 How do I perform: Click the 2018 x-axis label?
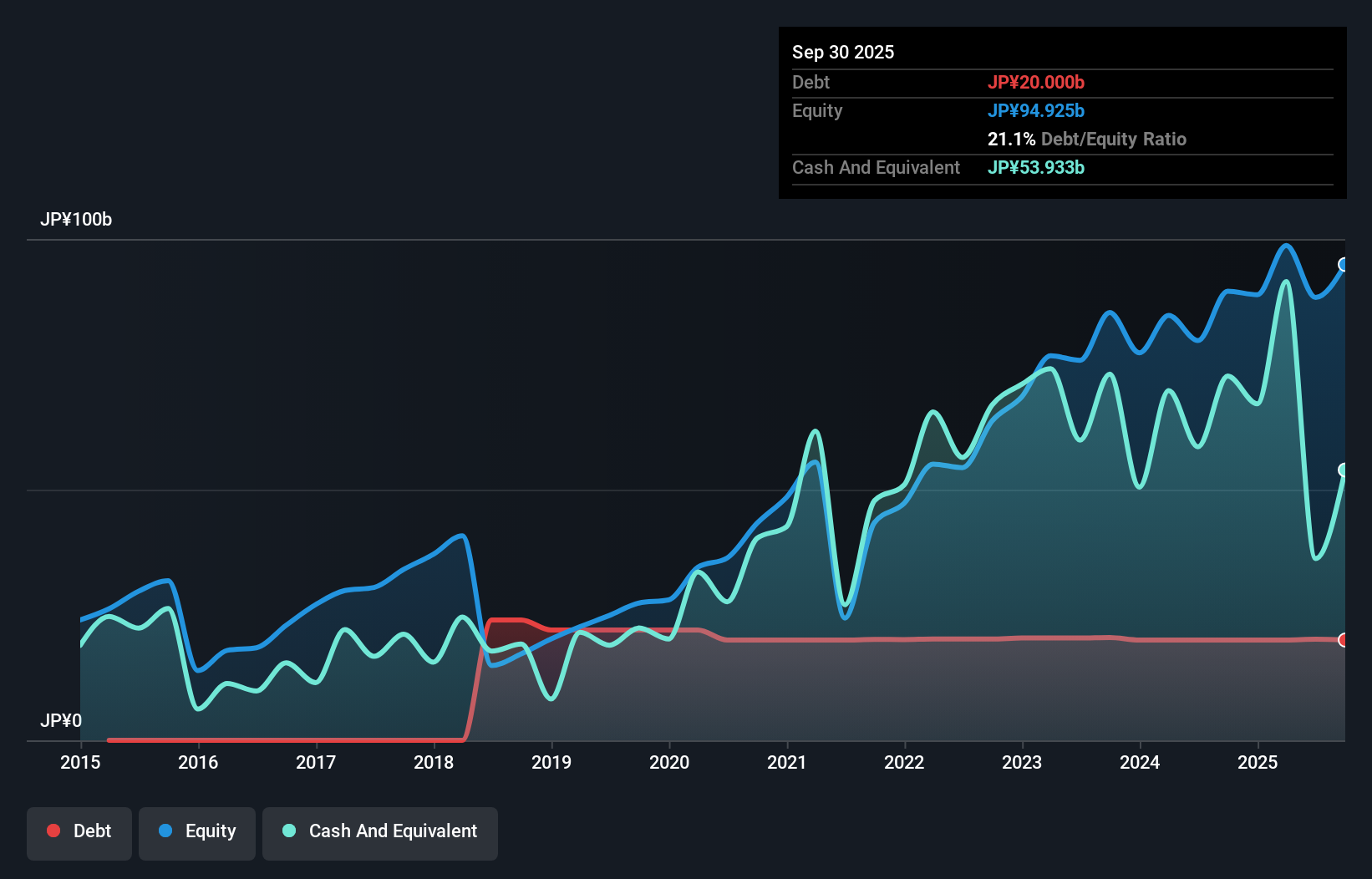434,762
